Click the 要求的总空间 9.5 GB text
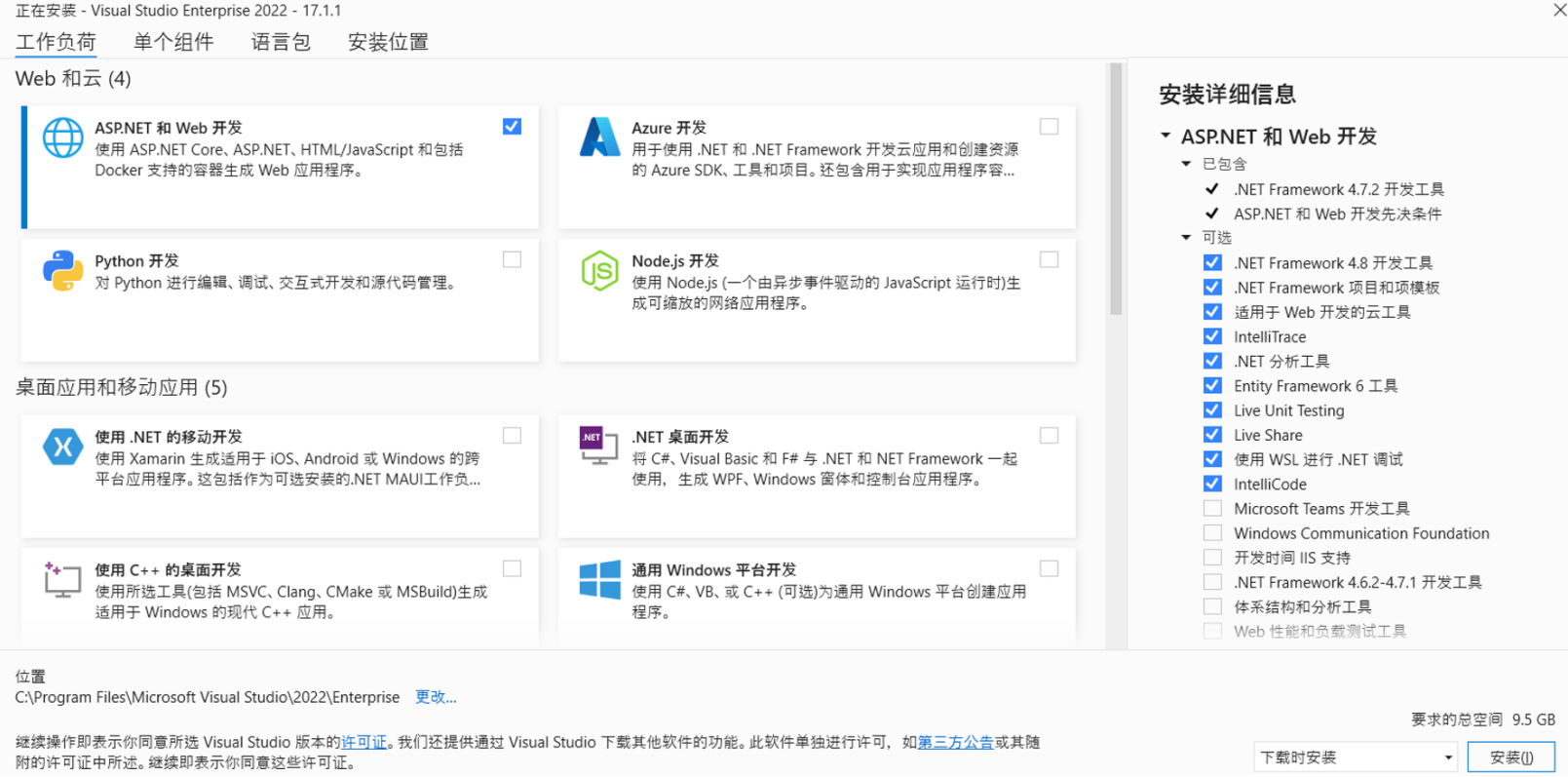The width and height of the screenshot is (1568, 777). (1483, 719)
